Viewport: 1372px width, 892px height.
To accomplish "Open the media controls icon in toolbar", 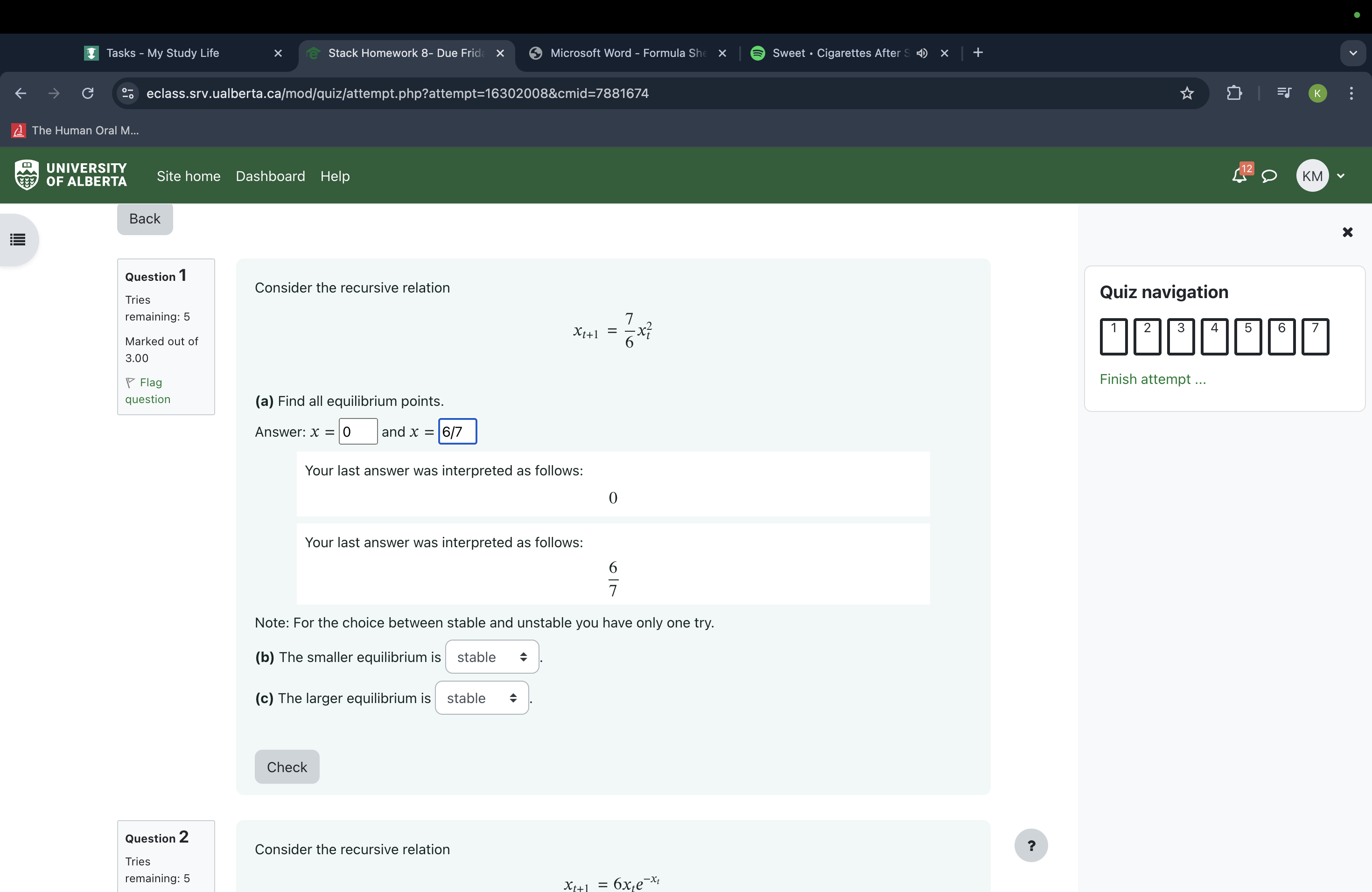I will [1284, 93].
